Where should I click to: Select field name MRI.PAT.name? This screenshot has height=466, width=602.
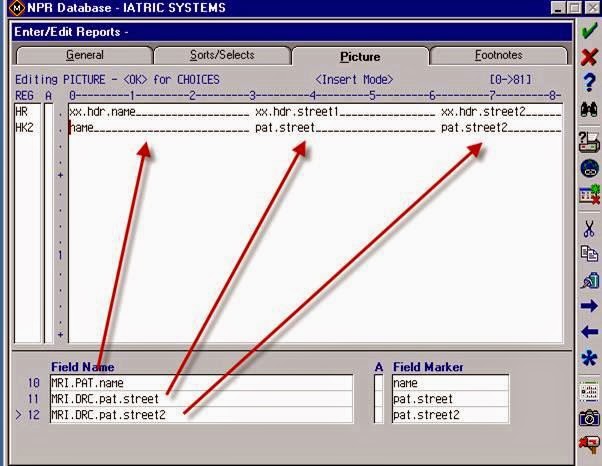pos(201,383)
